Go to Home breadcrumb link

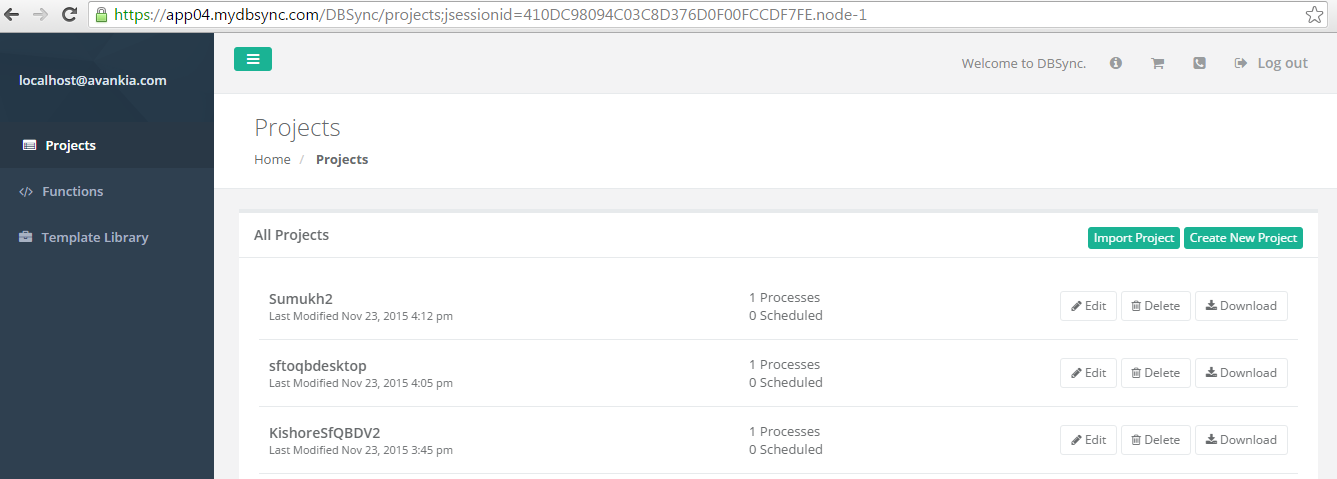[272, 159]
